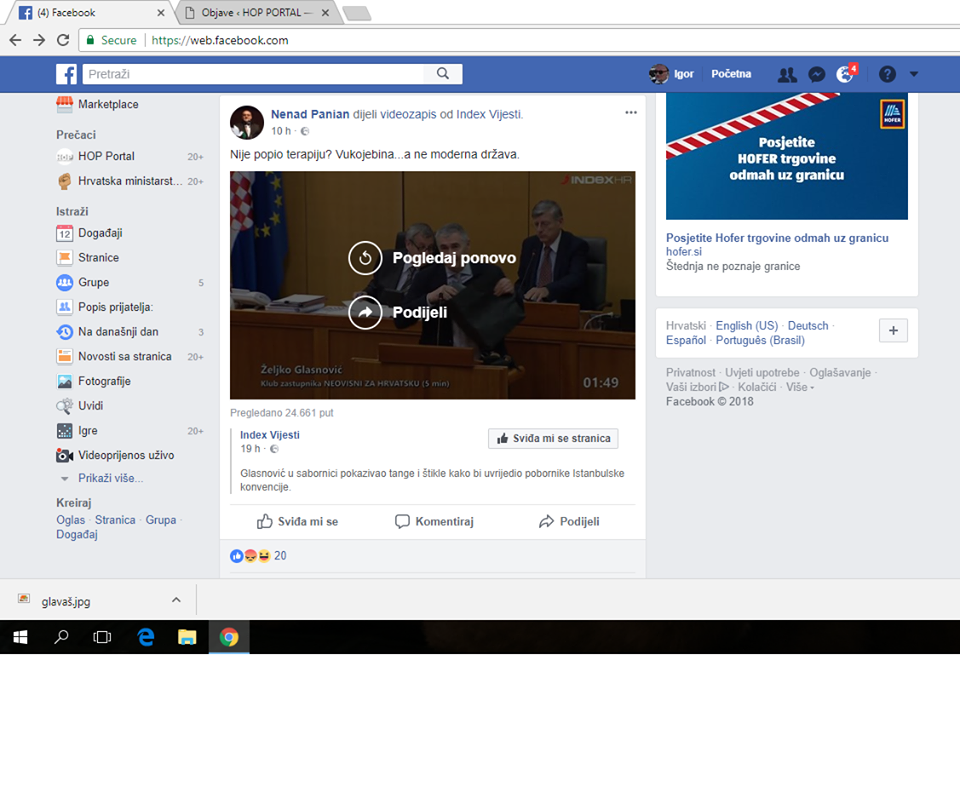The width and height of the screenshot is (960, 804).
Task: Like the Index Vijesti page
Action: 553,439
